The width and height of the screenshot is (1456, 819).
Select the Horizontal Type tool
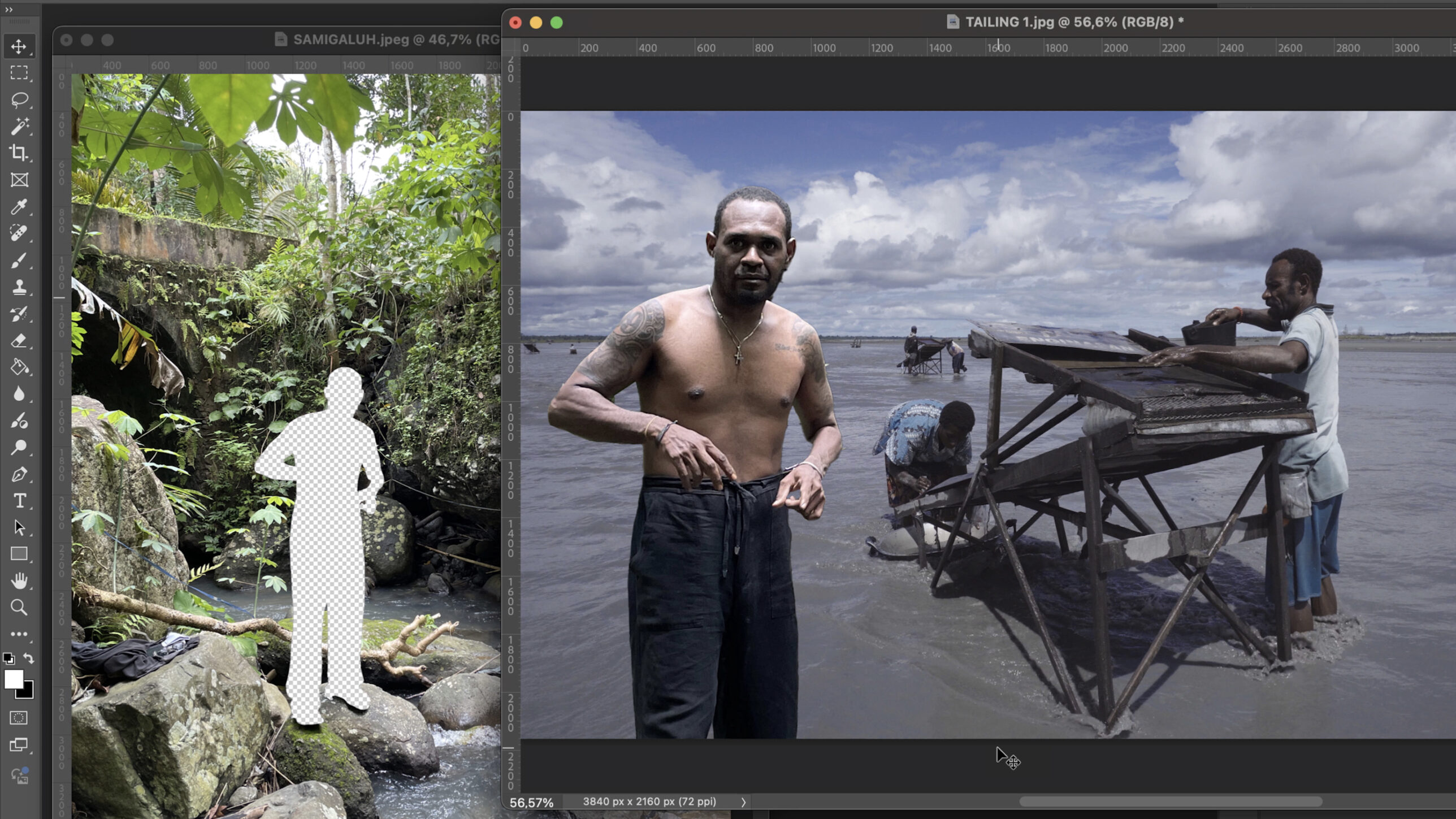point(19,501)
